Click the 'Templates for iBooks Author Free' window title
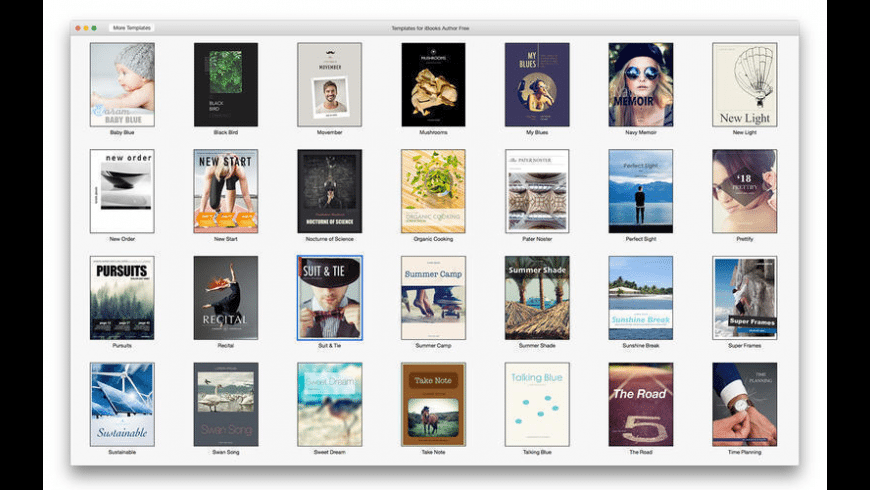The height and width of the screenshot is (490, 870). point(431,28)
